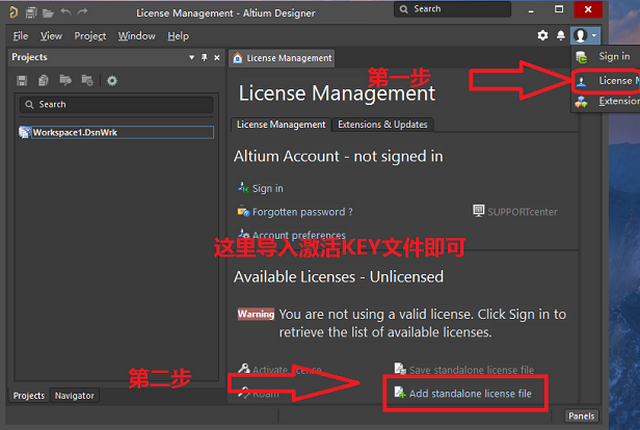Pin the Projects panel
640x430 pixels.
[x=204, y=58]
